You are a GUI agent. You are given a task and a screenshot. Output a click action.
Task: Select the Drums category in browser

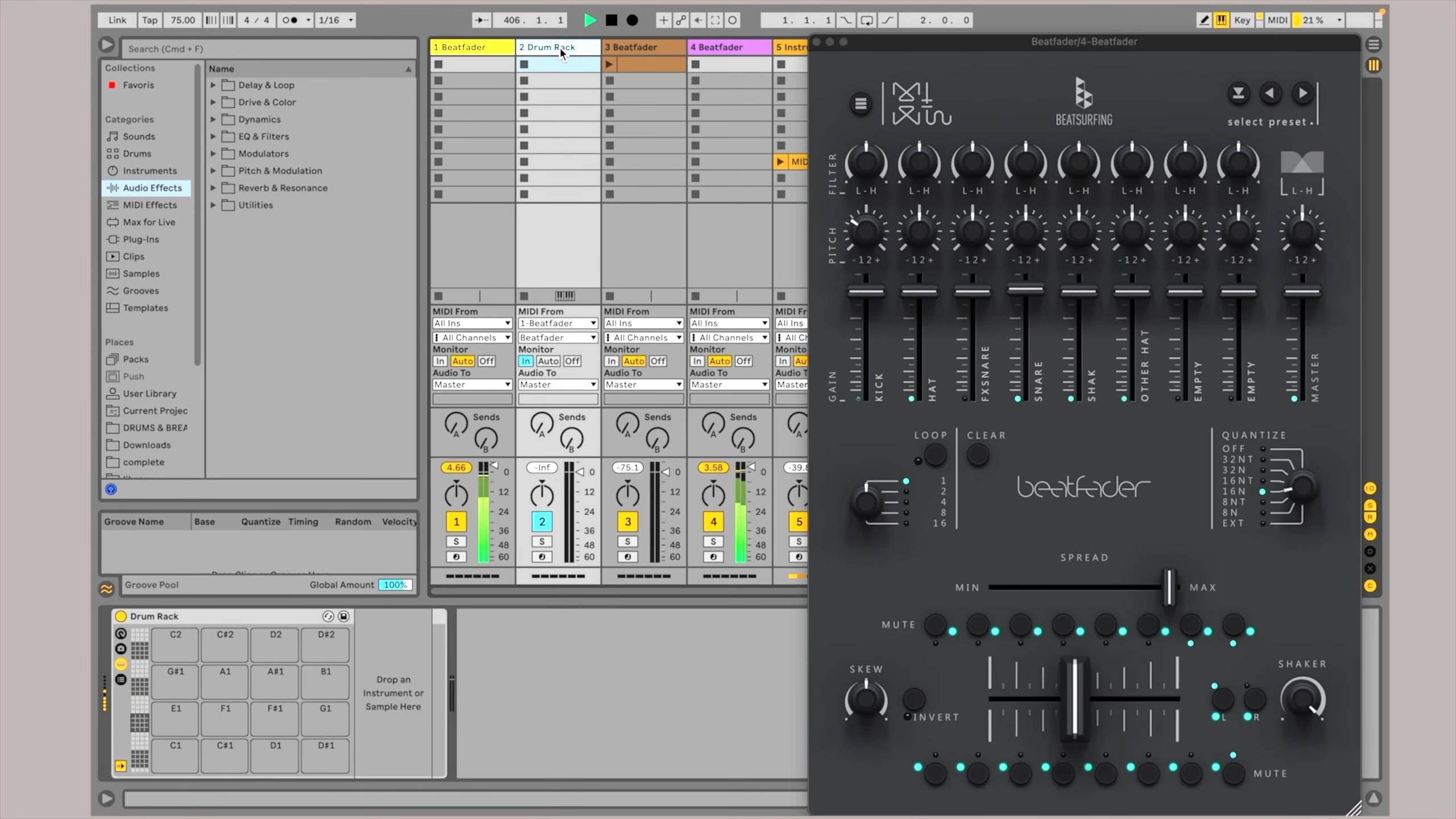[x=137, y=154]
